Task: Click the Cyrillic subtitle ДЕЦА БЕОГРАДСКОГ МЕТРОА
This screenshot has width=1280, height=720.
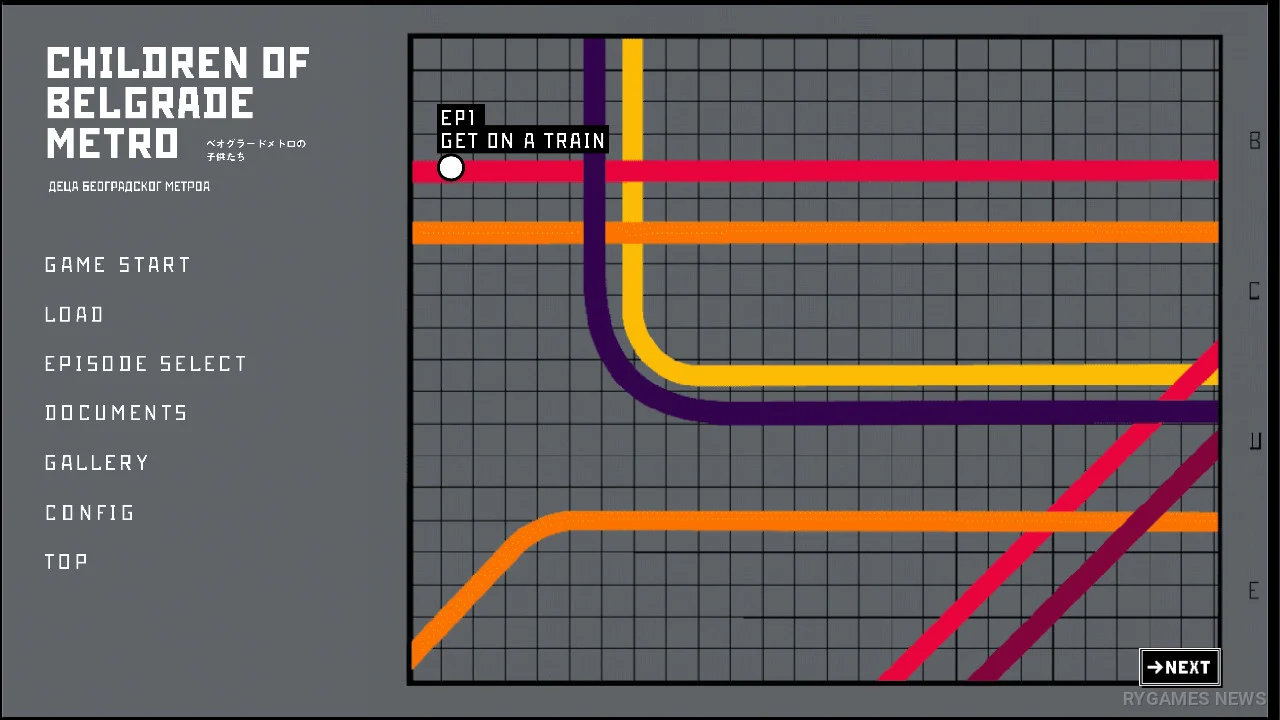Action: [129, 187]
